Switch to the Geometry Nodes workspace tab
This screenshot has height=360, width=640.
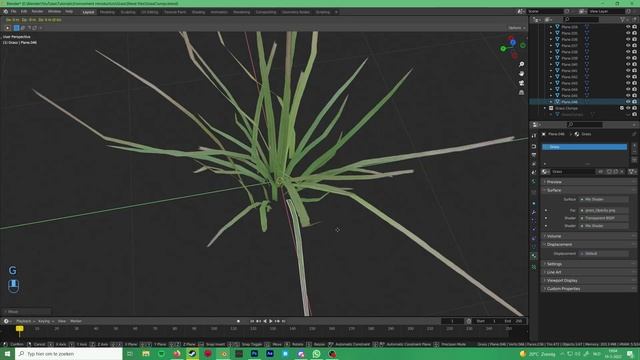[x=296, y=12]
